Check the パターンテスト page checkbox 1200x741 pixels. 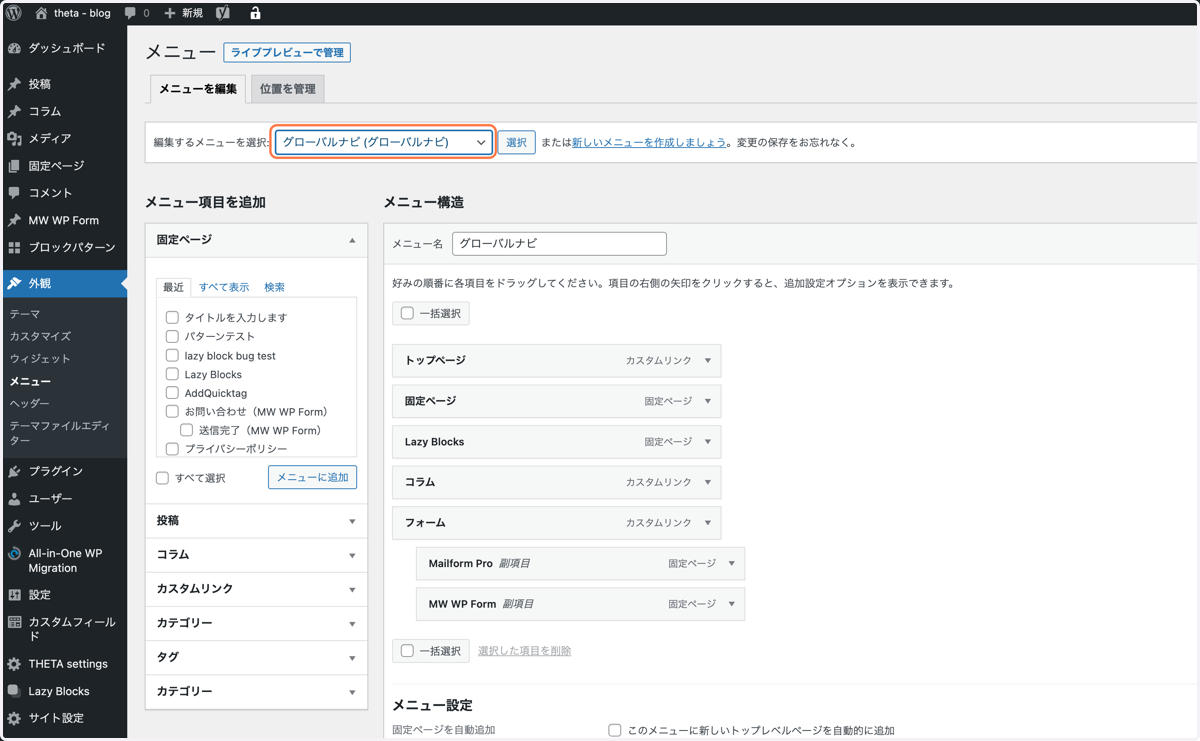[172, 336]
